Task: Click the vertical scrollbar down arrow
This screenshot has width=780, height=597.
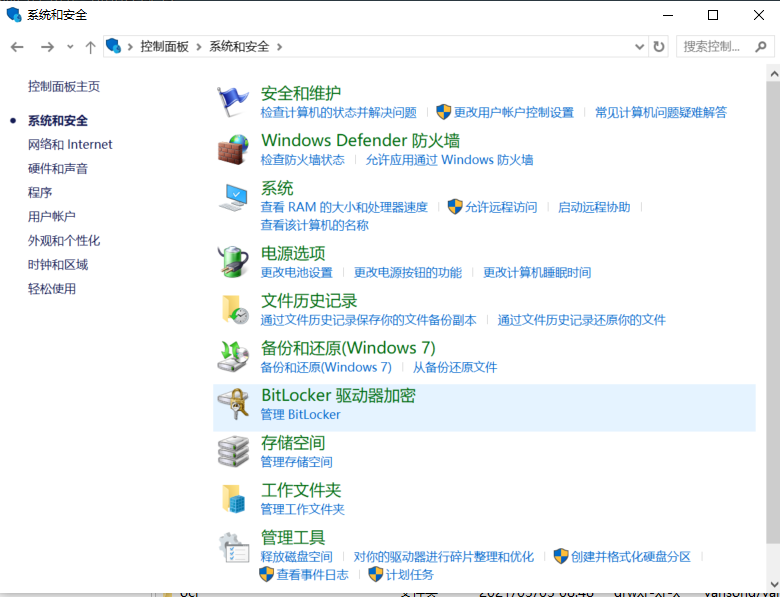Action: [x=774, y=584]
